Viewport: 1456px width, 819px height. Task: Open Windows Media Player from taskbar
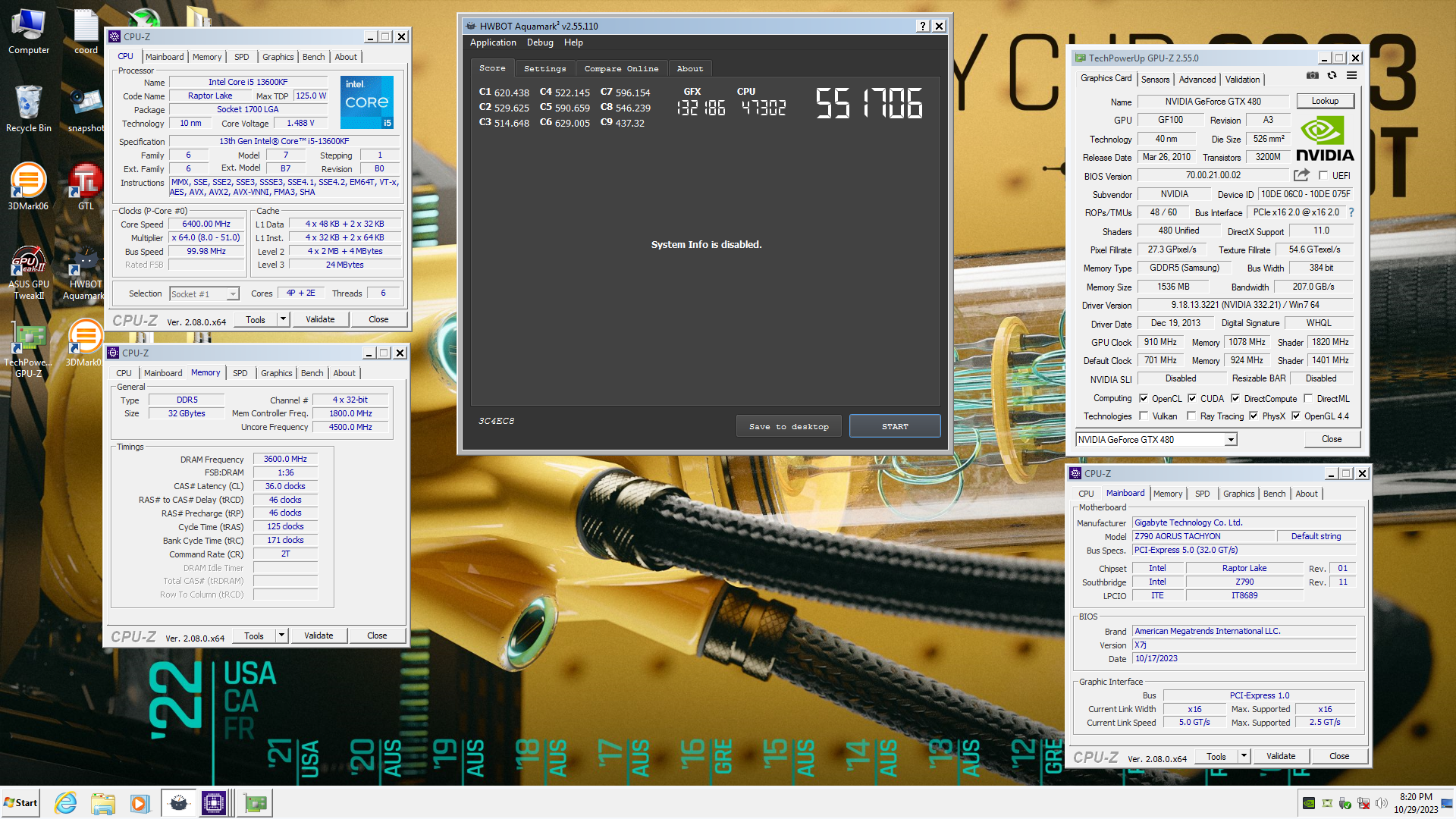pyautogui.click(x=139, y=803)
